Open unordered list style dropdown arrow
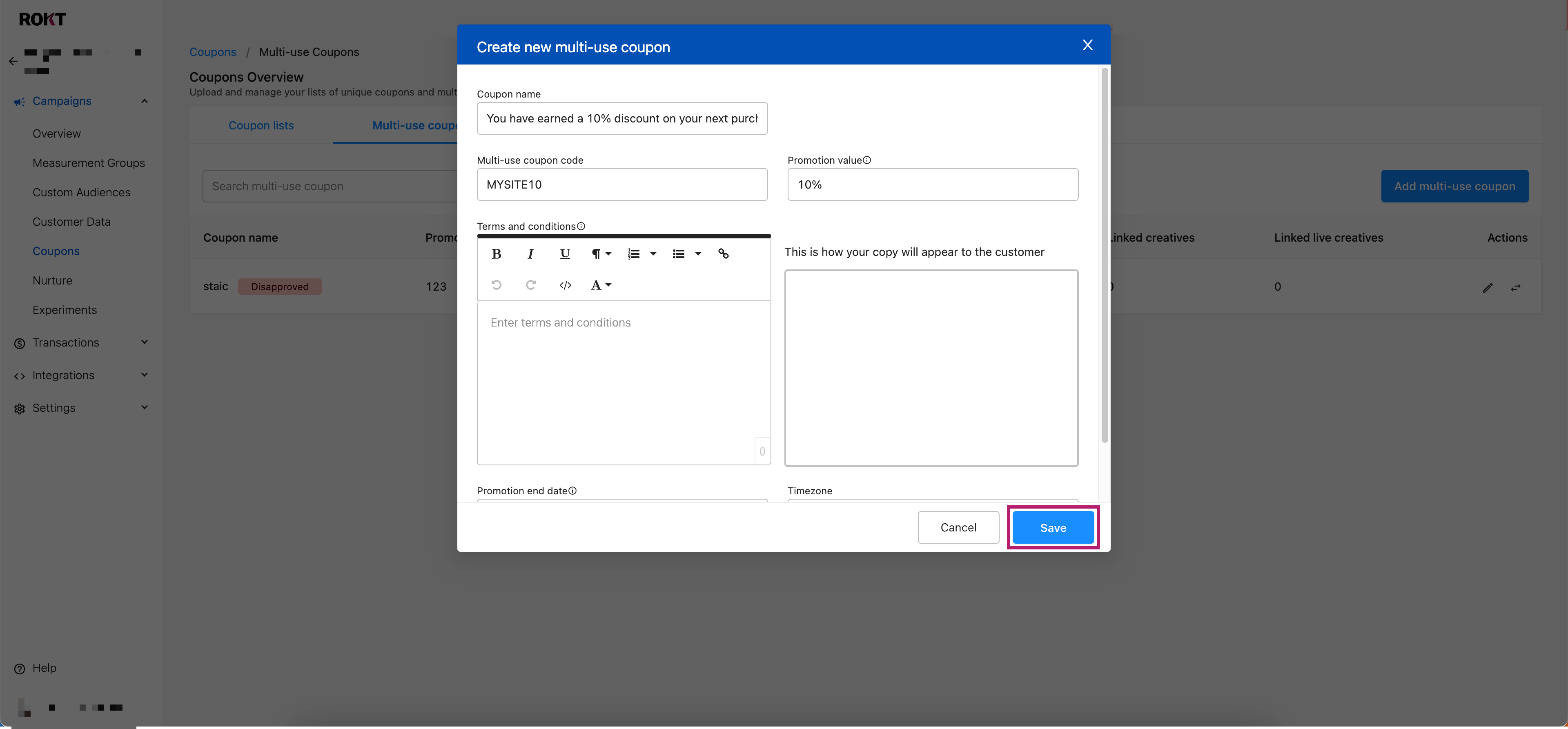The image size is (1568, 729). pos(698,254)
